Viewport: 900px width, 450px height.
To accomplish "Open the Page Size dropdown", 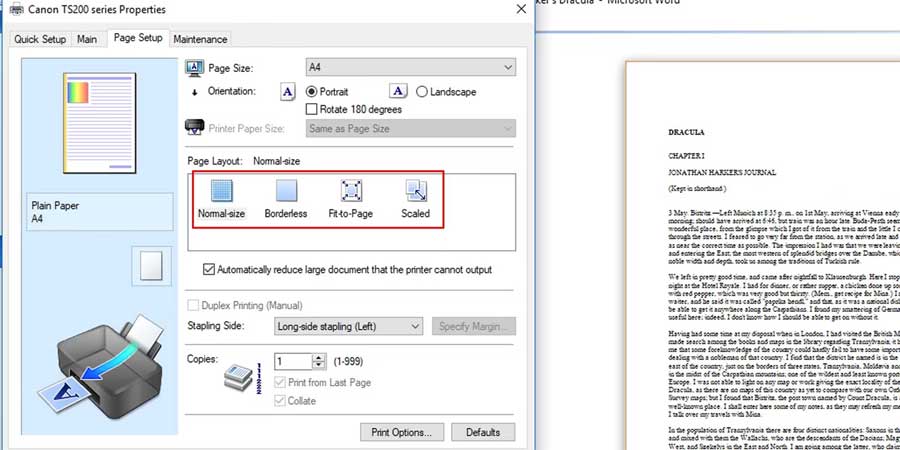I will point(410,67).
